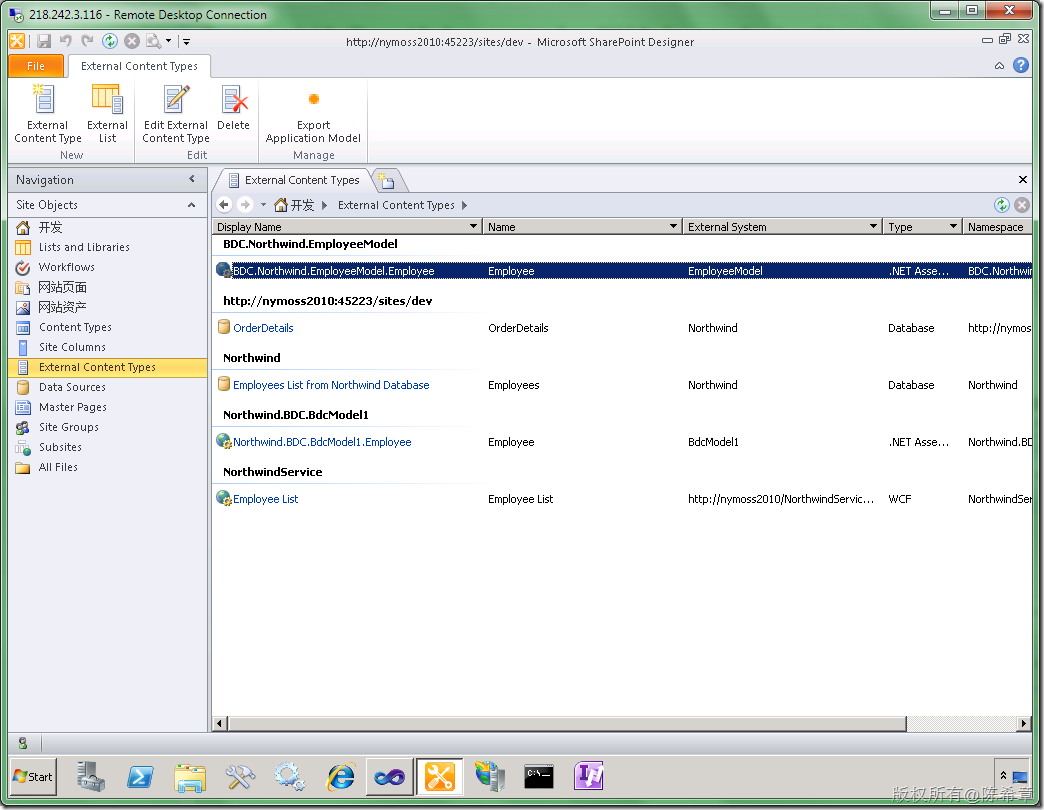Image resolution: width=1044 pixels, height=810 pixels.
Task: Open Server Manager from taskbar
Action: click(91, 777)
